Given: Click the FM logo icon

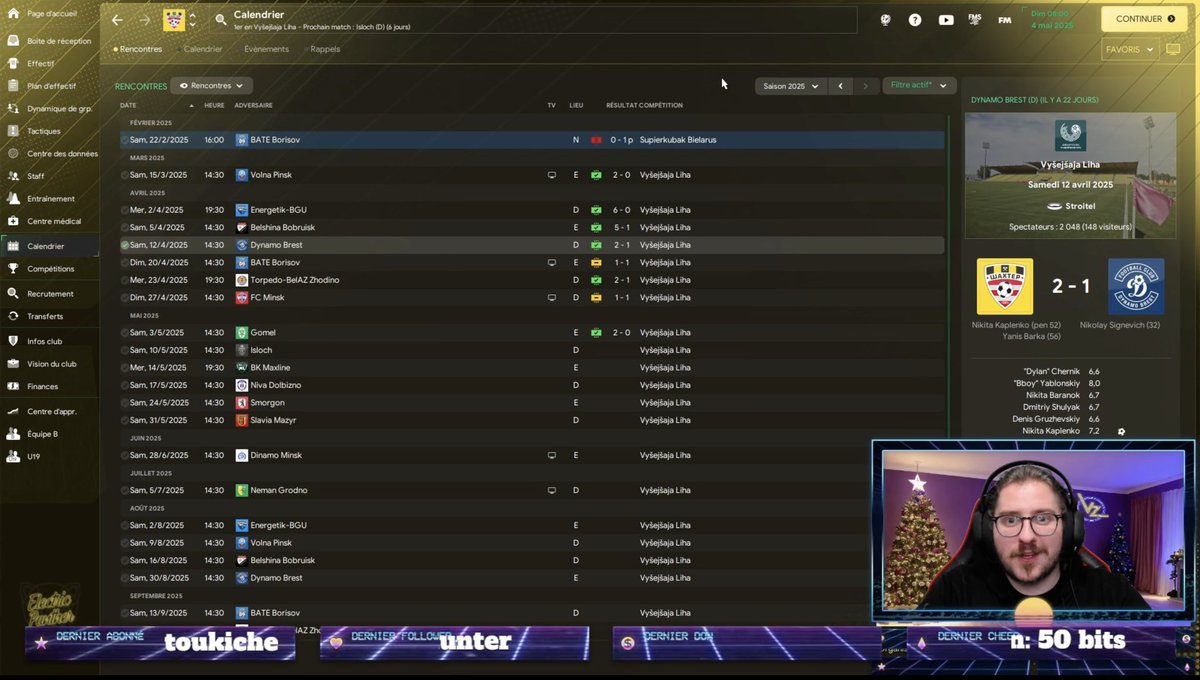Looking at the screenshot, I should 1005,20.
